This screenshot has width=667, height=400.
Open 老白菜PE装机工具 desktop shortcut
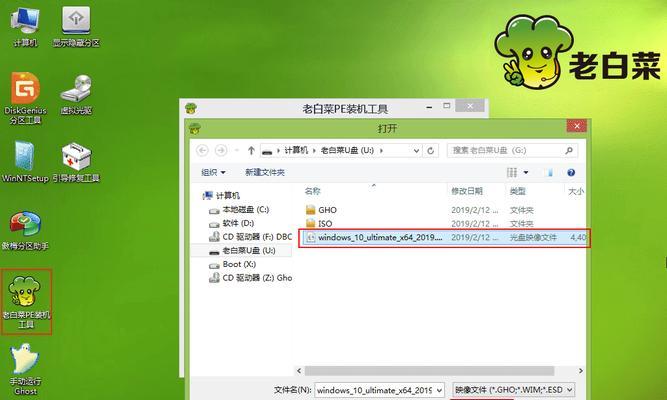pyautogui.click(x=26, y=301)
